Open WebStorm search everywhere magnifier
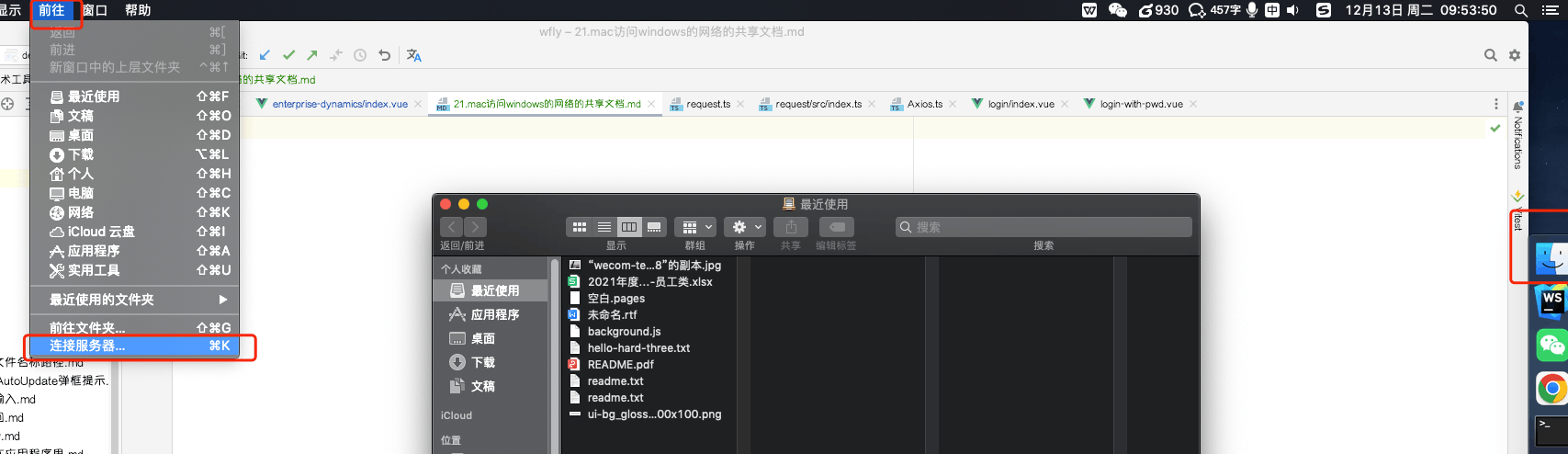The width and height of the screenshot is (1568, 454). tap(1491, 55)
